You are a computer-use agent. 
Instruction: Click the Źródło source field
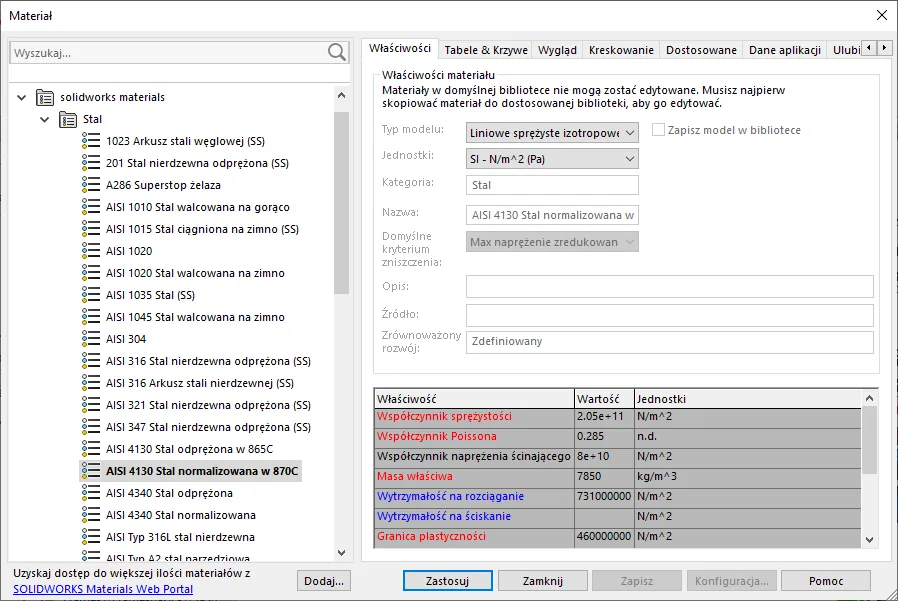click(669, 315)
